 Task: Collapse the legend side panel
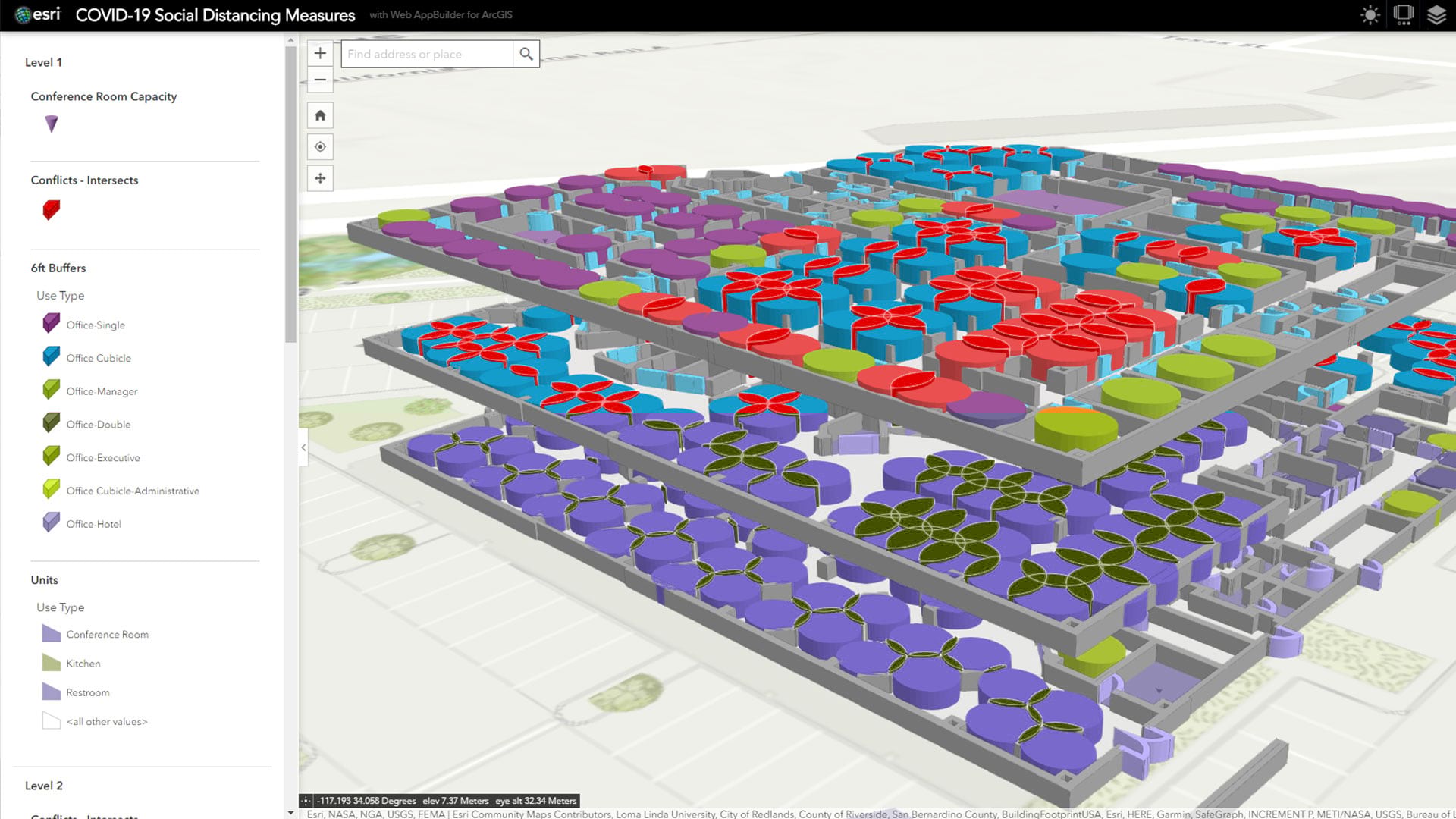[x=303, y=447]
